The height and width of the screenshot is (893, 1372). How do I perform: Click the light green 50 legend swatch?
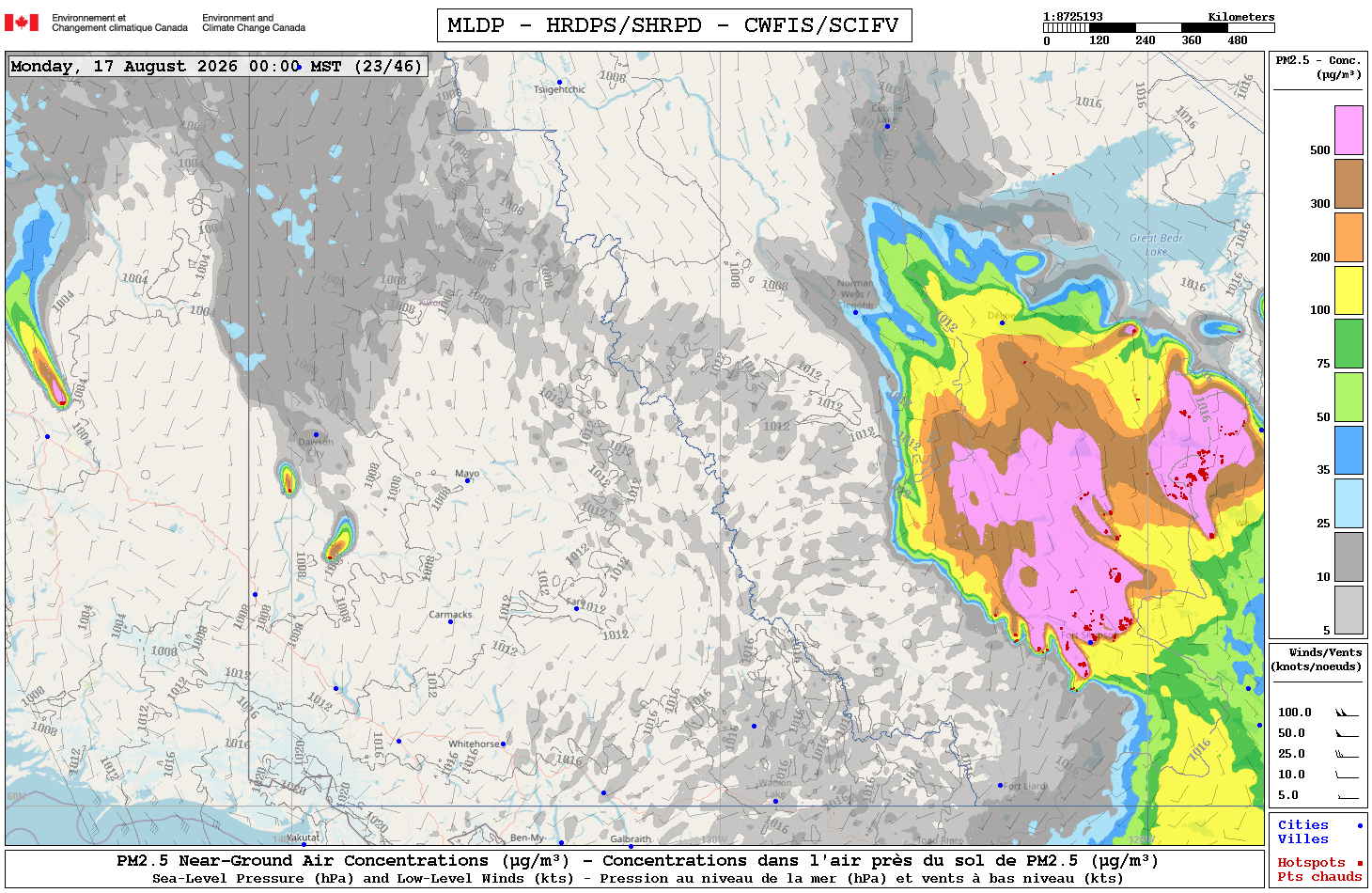(x=1349, y=397)
